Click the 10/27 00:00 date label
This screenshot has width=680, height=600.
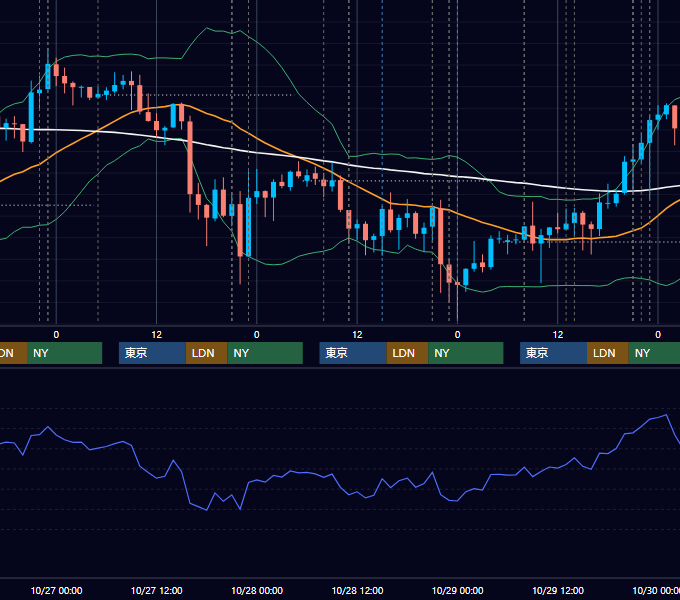point(56,590)
